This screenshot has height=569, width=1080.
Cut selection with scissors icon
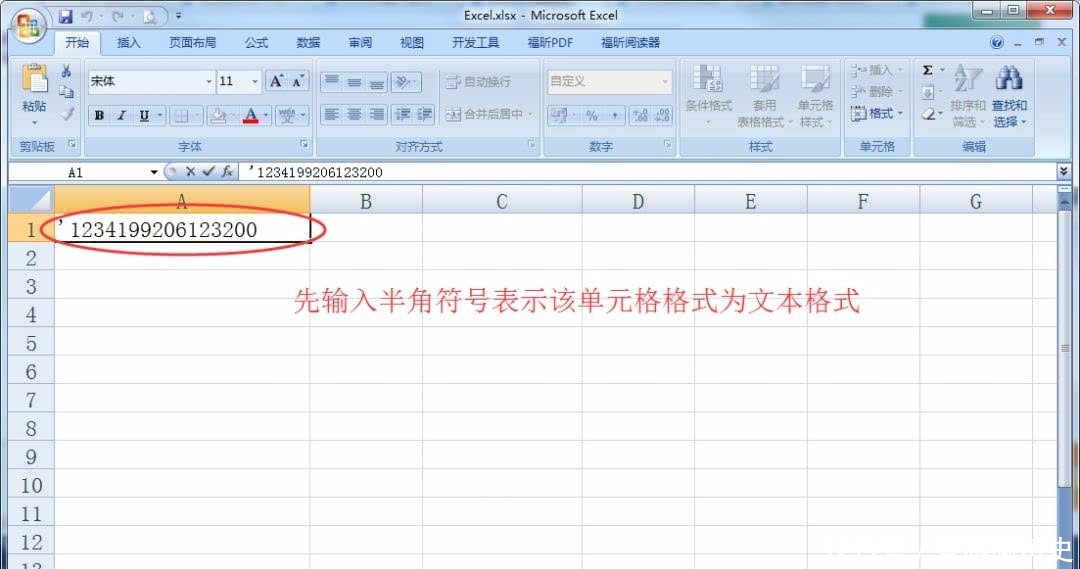(x=66, y=71)
